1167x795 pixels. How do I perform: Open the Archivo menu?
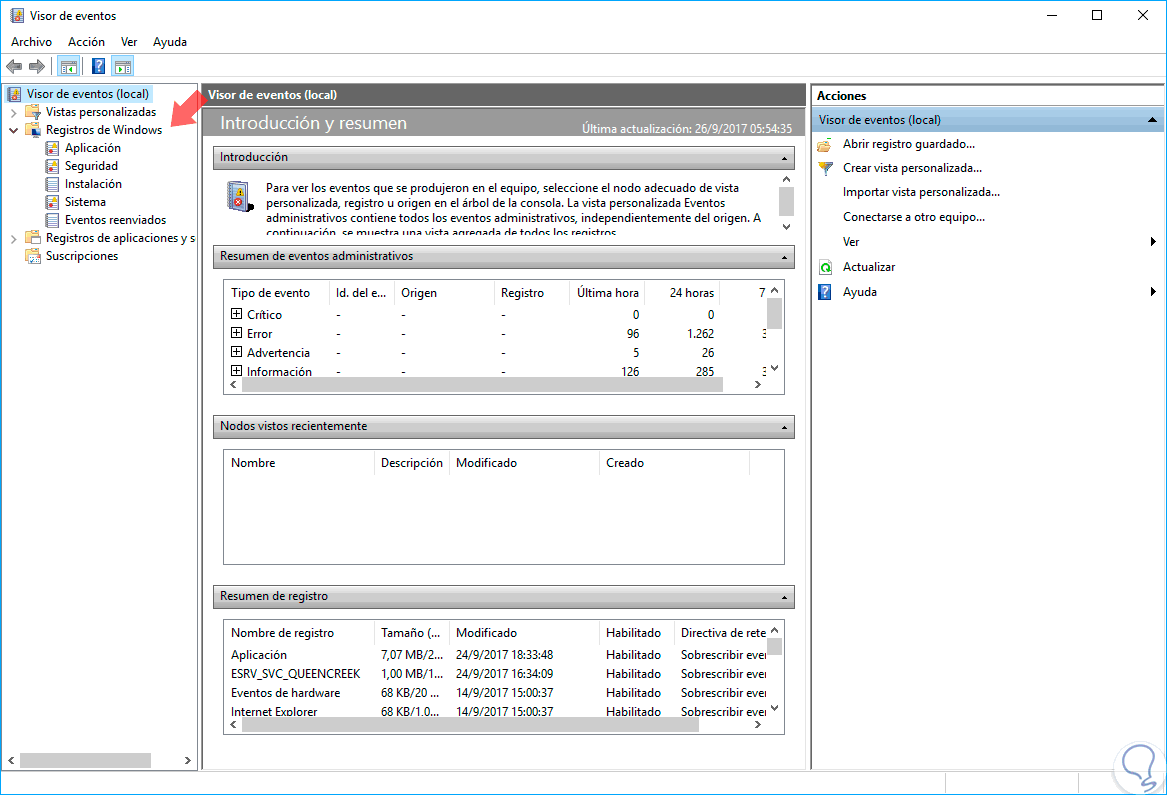pos(31,42)
